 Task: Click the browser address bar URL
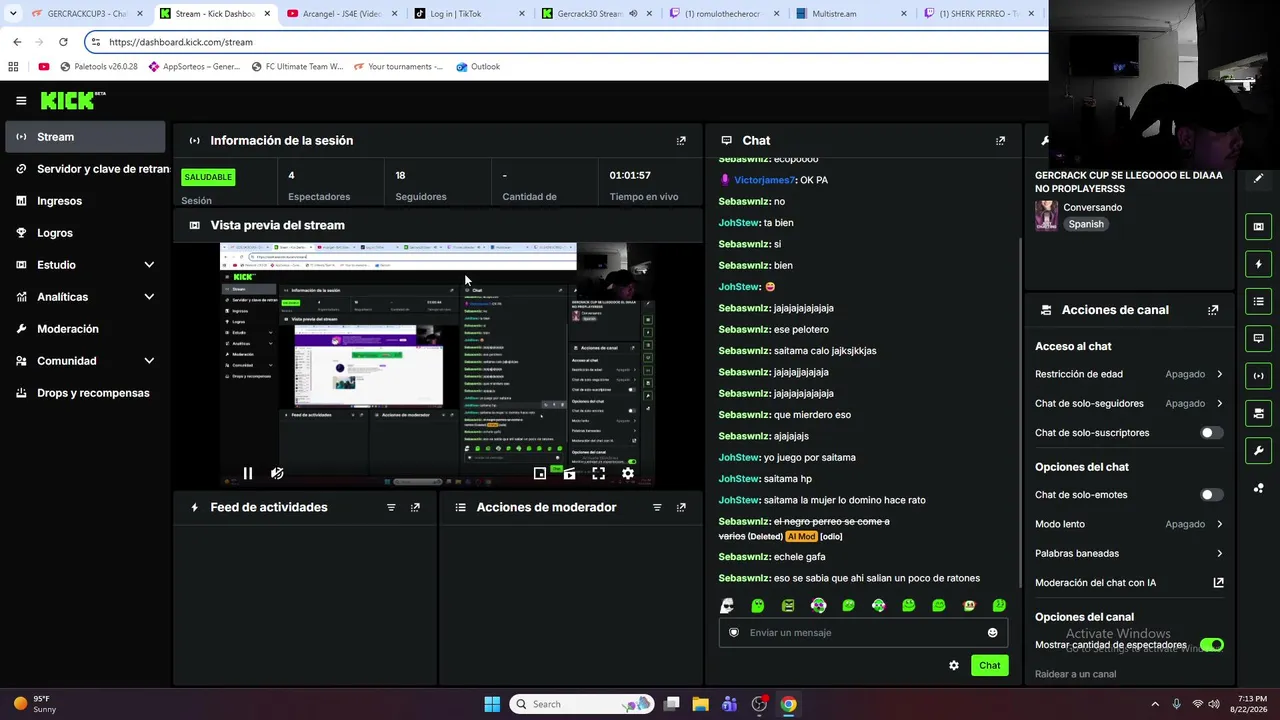(x=181, y=42)
